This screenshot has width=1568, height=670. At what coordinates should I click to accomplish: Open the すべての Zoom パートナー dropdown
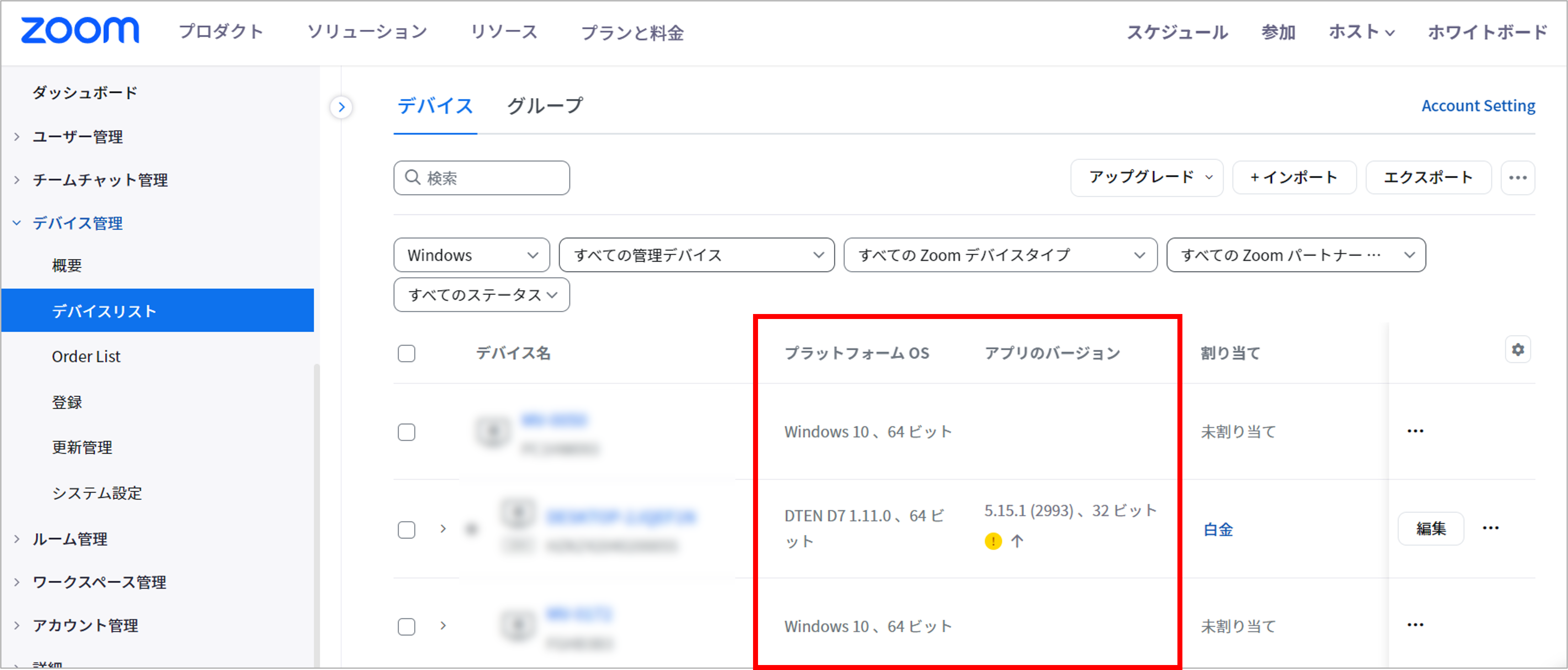tap(1296, 255)
